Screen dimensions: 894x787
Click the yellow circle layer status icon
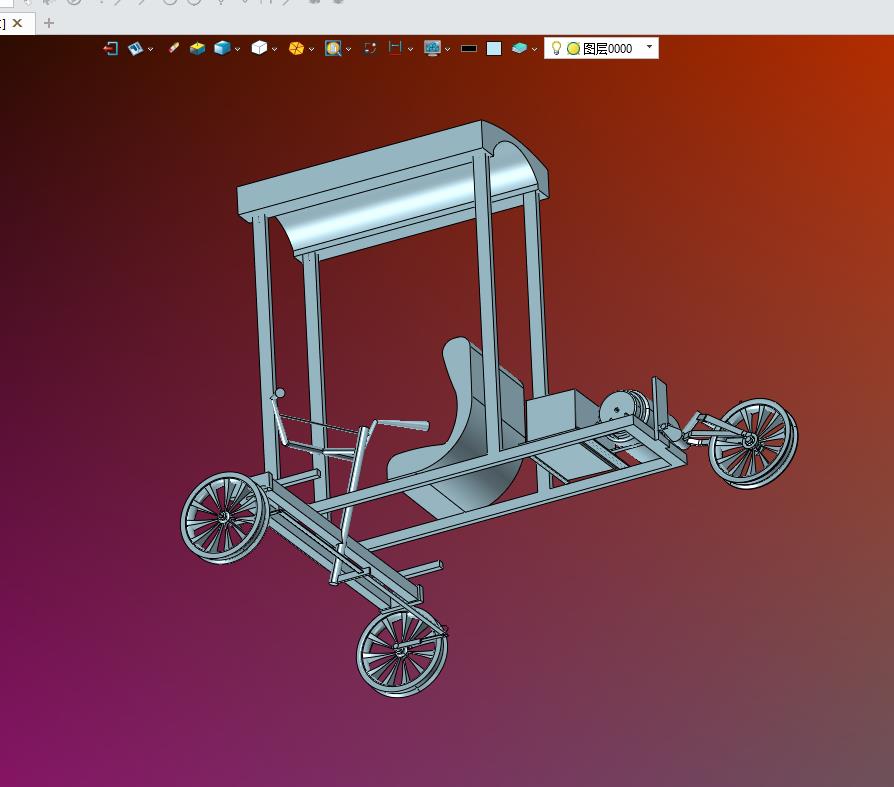(574, 48)
